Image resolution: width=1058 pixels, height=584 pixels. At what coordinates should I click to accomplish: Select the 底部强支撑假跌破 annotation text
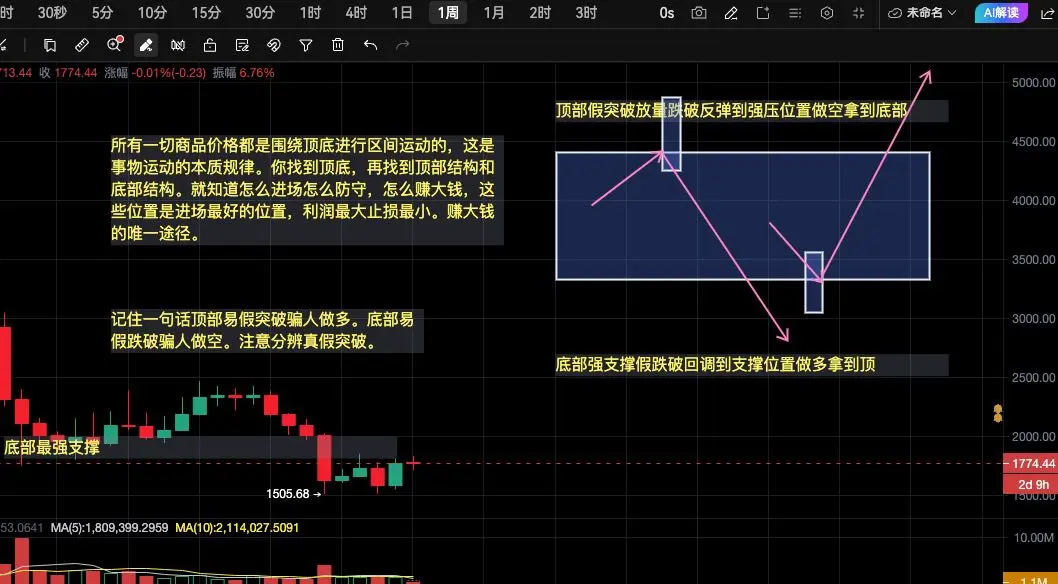click(752, 365)
